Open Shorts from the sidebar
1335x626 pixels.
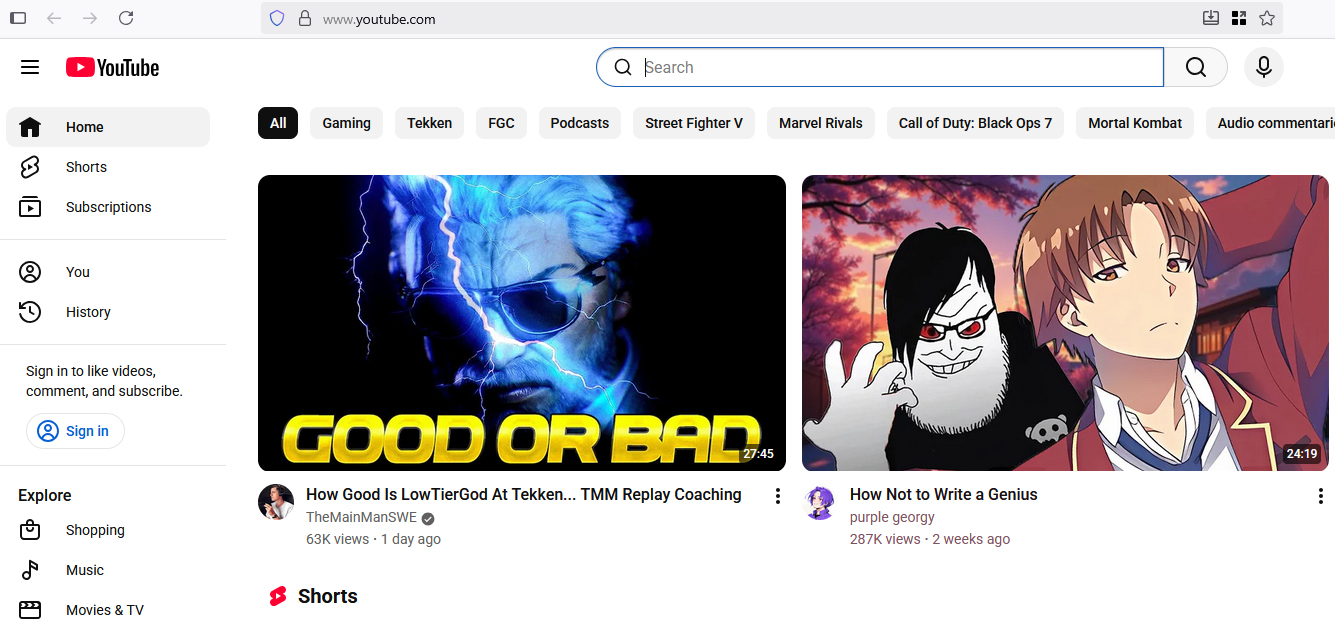(86, 167)
